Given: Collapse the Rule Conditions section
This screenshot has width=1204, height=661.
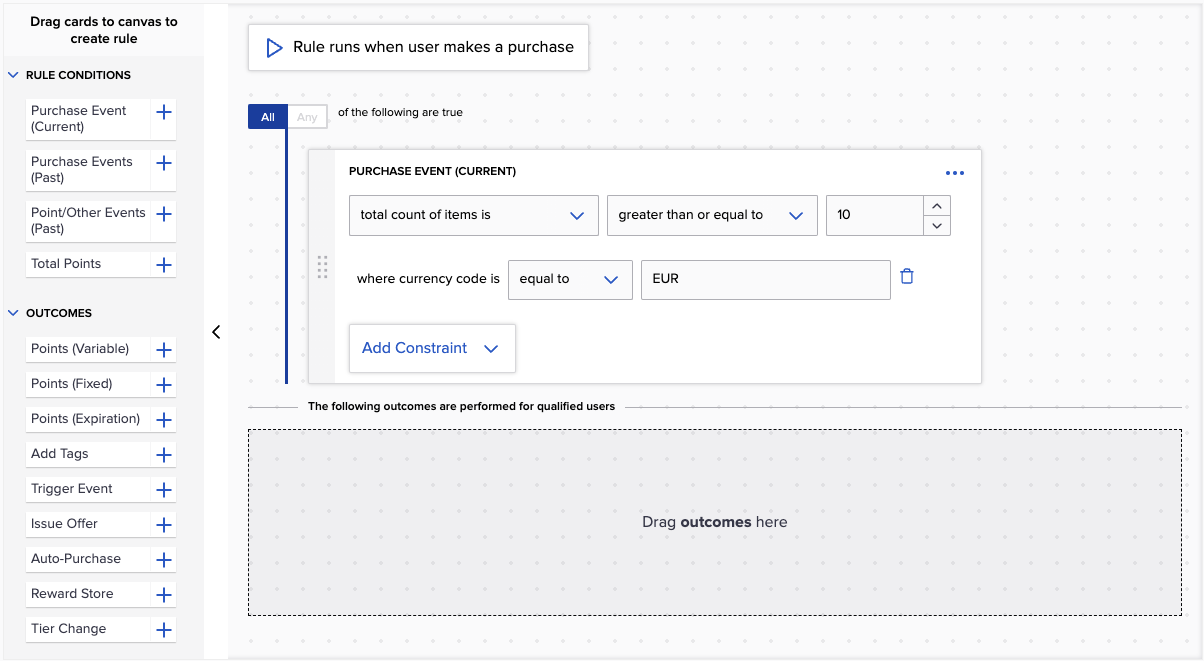Looking at the screenshot, I should click(x=14, y=75).
